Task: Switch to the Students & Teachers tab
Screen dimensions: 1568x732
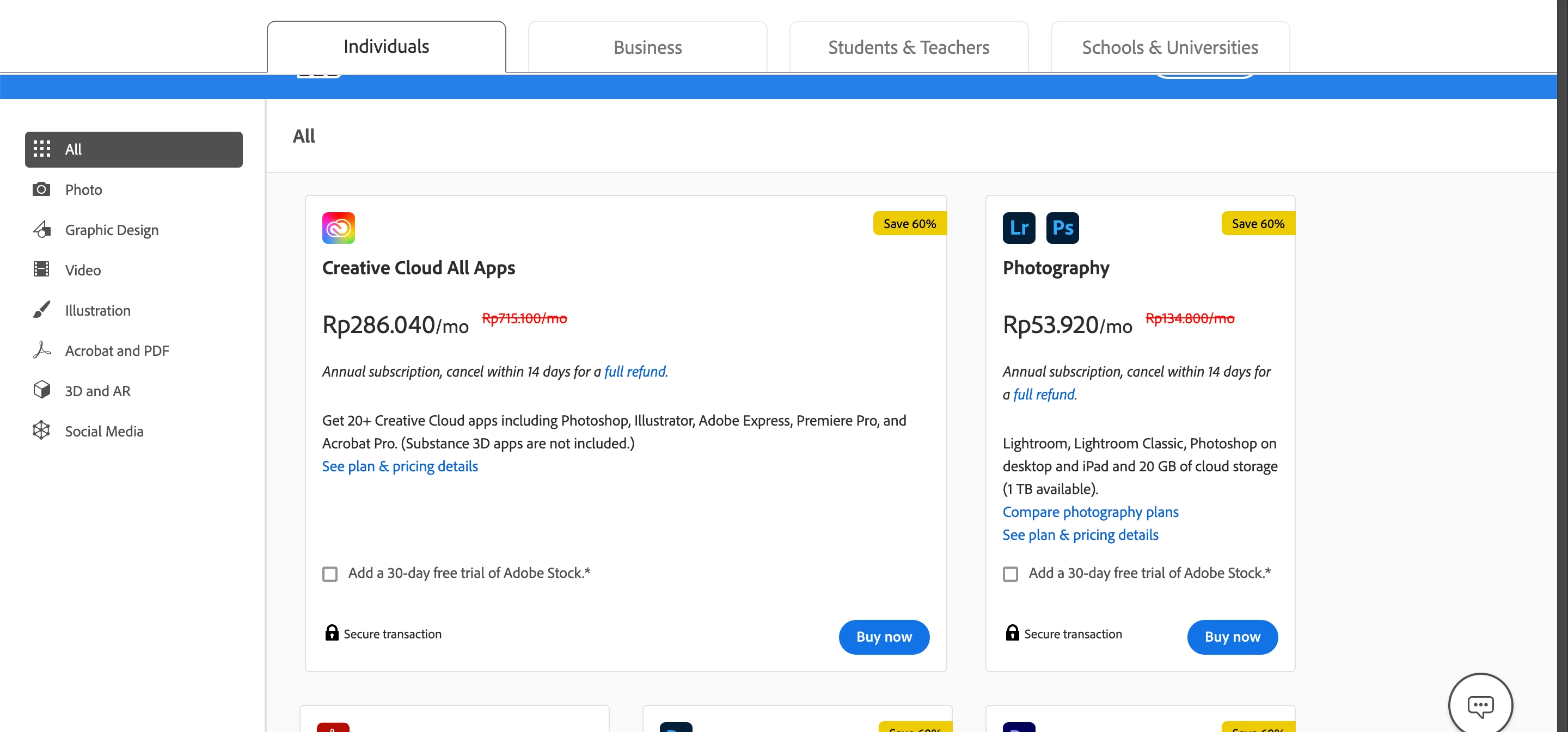Action: (x=908, y=47)
